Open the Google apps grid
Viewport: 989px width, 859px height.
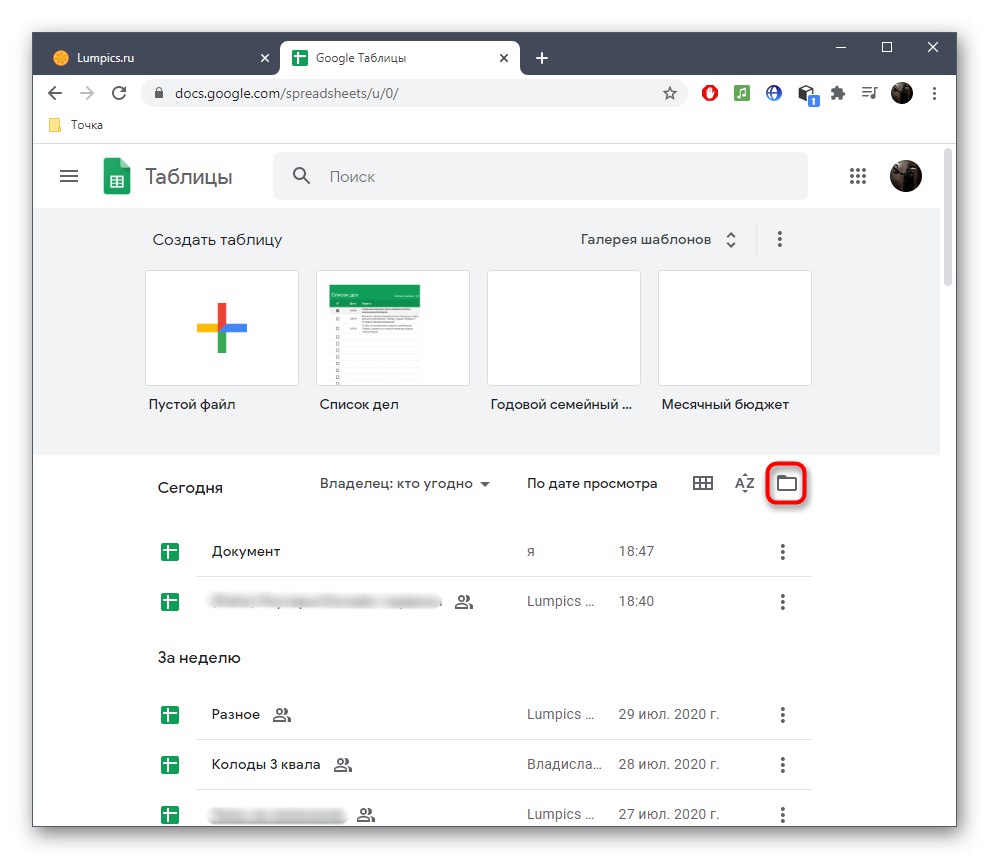857,176
